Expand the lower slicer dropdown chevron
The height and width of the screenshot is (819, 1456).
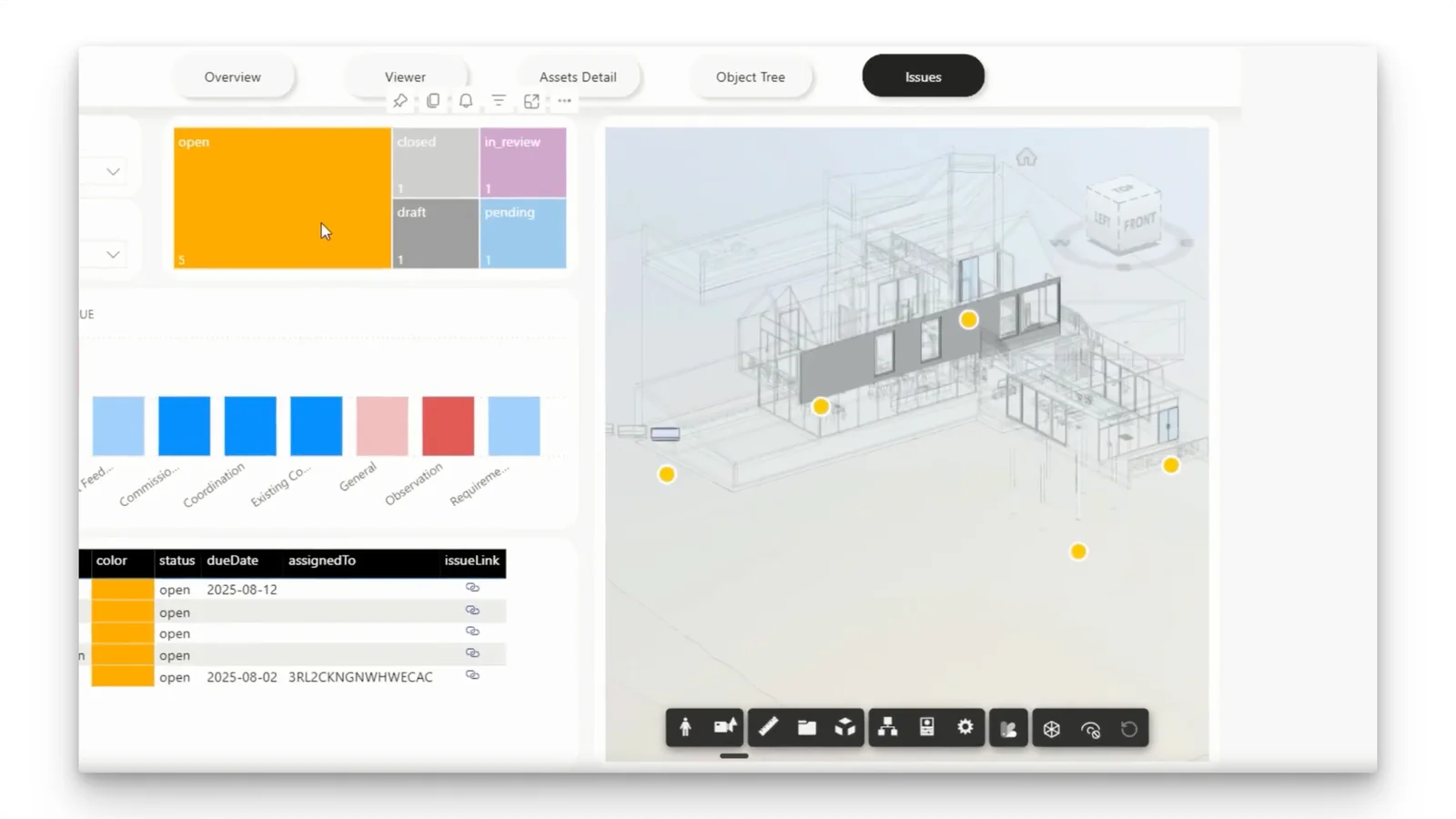click(113, 254)
